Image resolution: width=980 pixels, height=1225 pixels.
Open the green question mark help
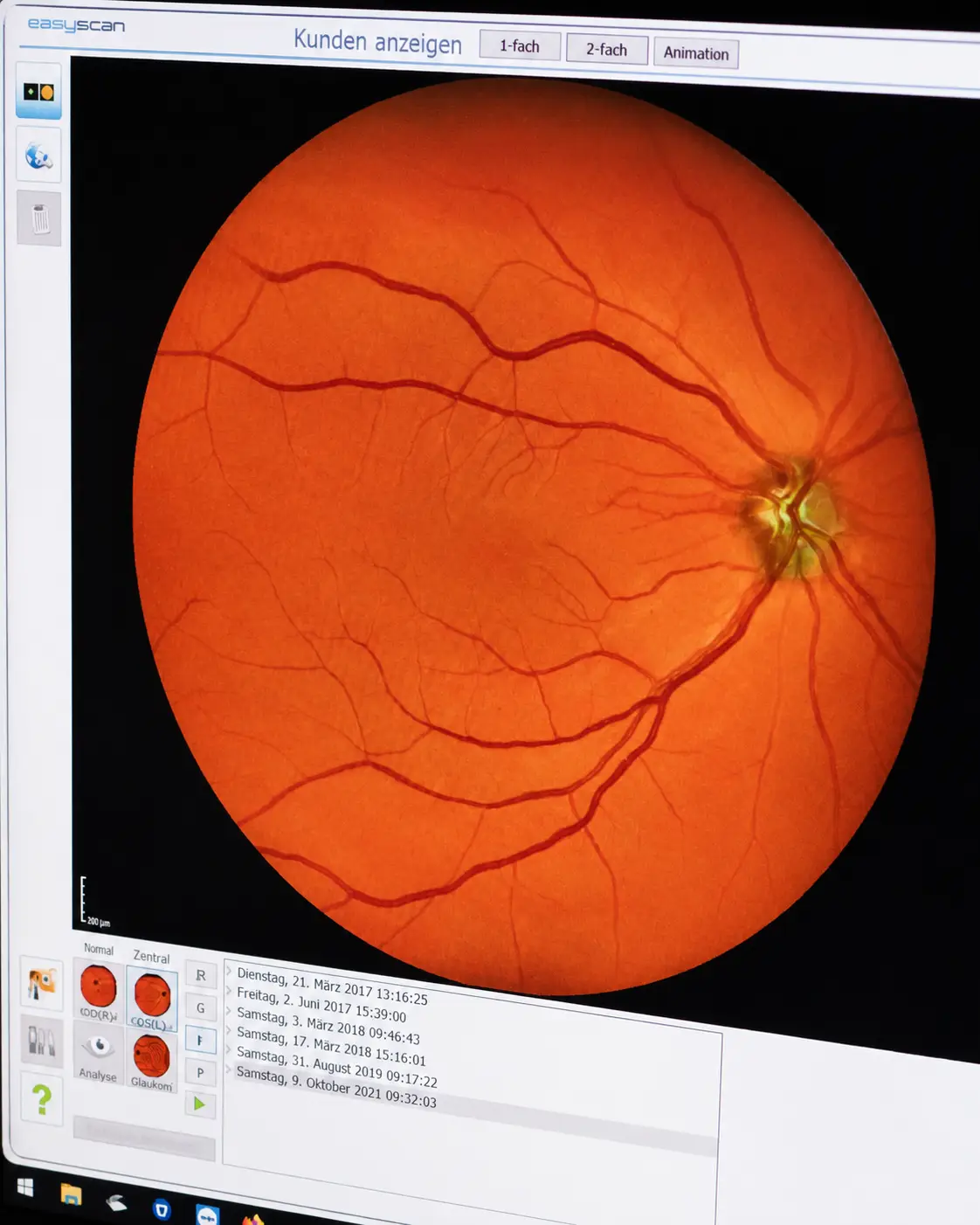click(x=42, y=1098)
